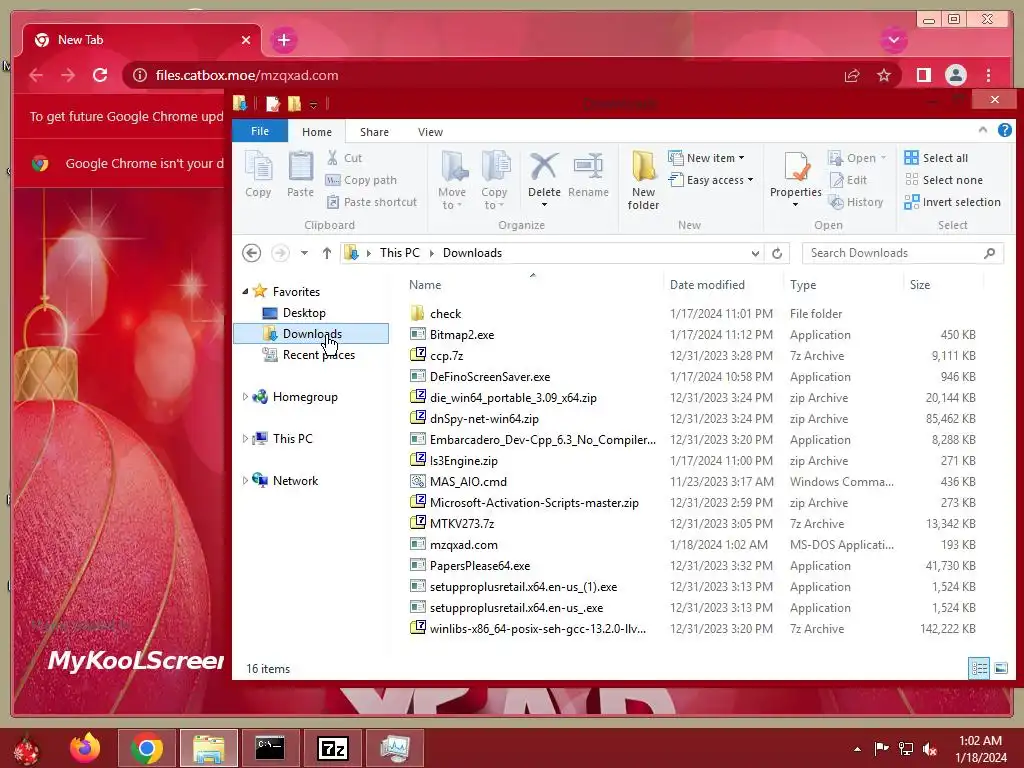The image size is (1024, 768).
Task: Open Chrome side panel icon
Action: point(923,75)
